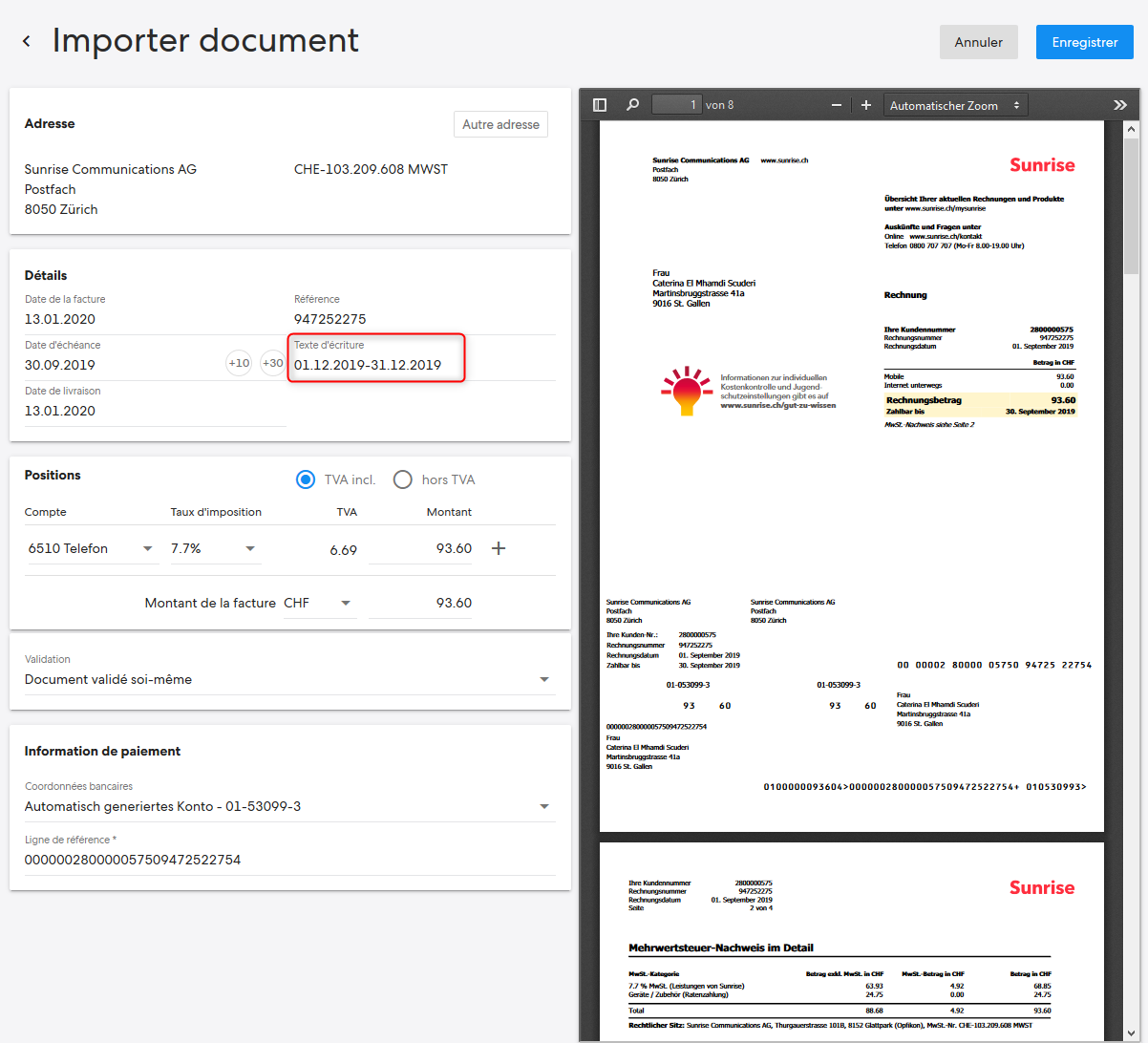Screen dimensions: 1148x1043
Task: Open PDF tools double-chevron menu
Action: click(x=1120, y=105)
